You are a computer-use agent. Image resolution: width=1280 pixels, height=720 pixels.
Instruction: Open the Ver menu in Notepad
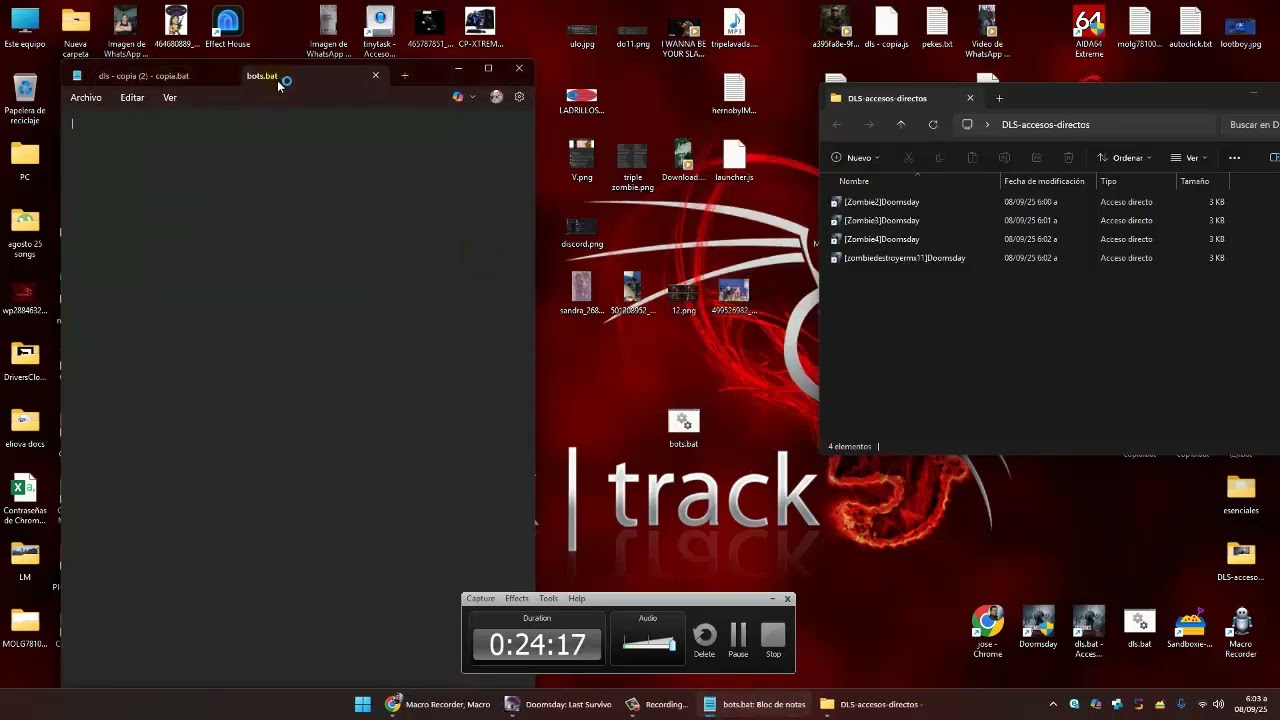click(x=170, y=97)
